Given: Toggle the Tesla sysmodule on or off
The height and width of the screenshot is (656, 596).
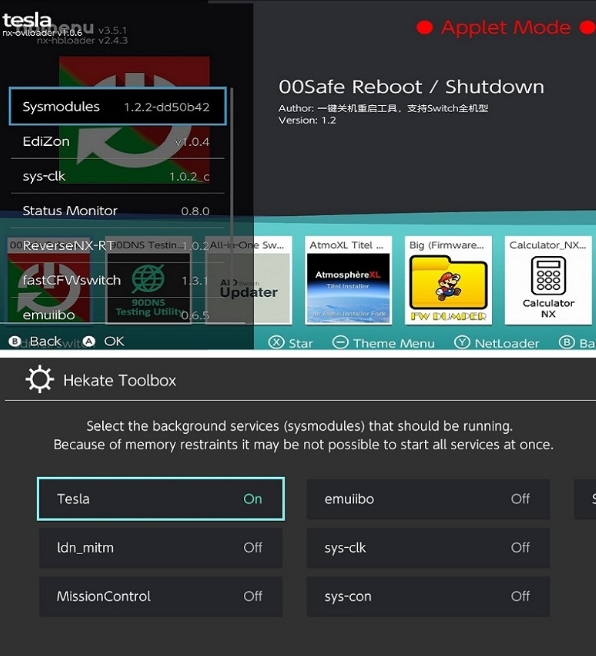Looking at the screenshot, I should [161, 499].
